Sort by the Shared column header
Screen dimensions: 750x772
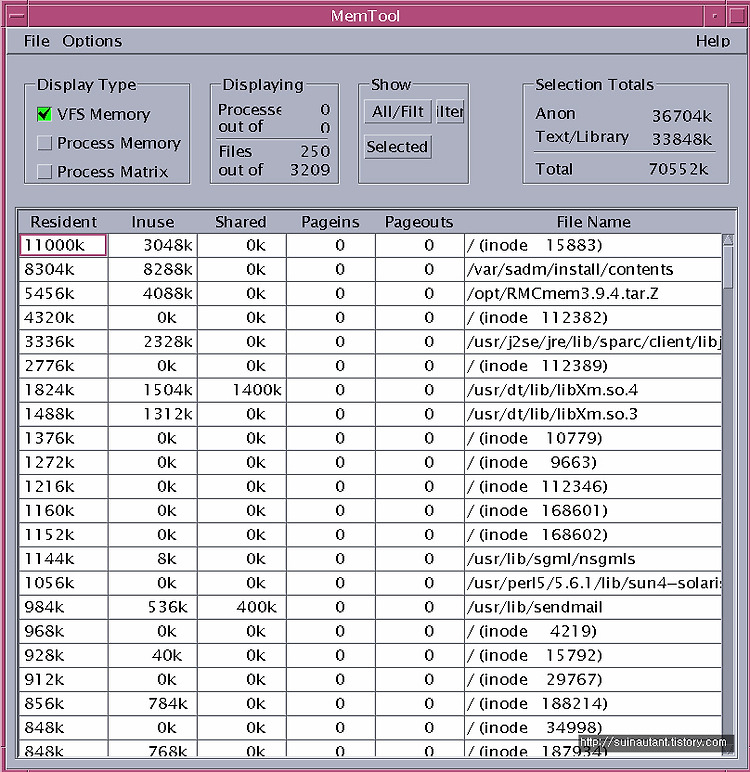pos(241,222)
